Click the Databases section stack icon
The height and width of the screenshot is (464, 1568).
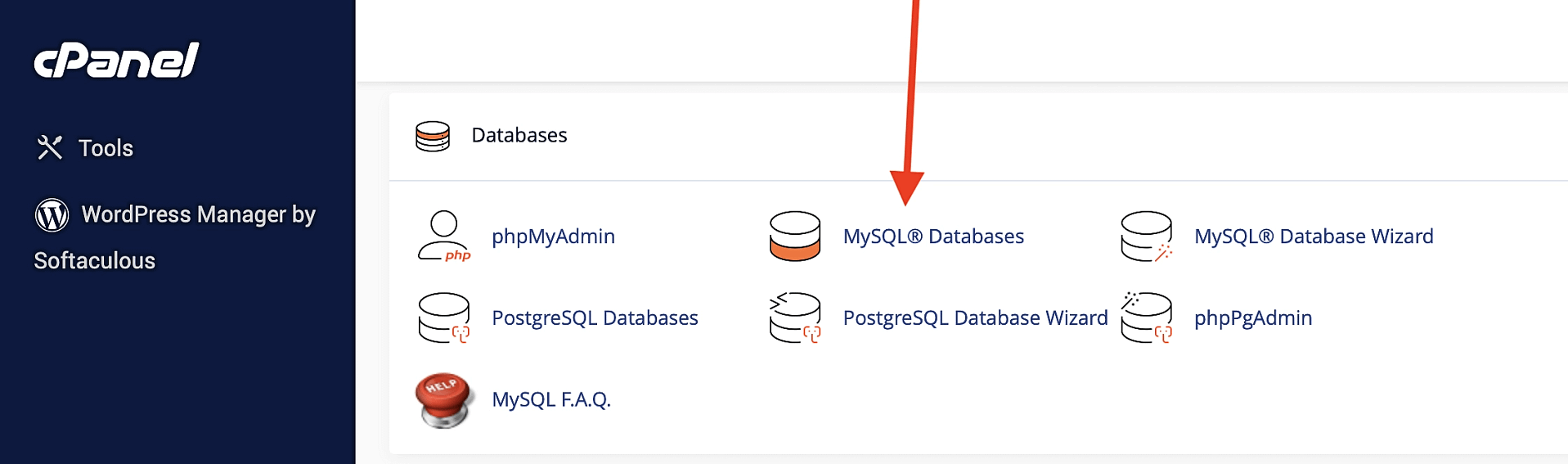pos(433,136)
